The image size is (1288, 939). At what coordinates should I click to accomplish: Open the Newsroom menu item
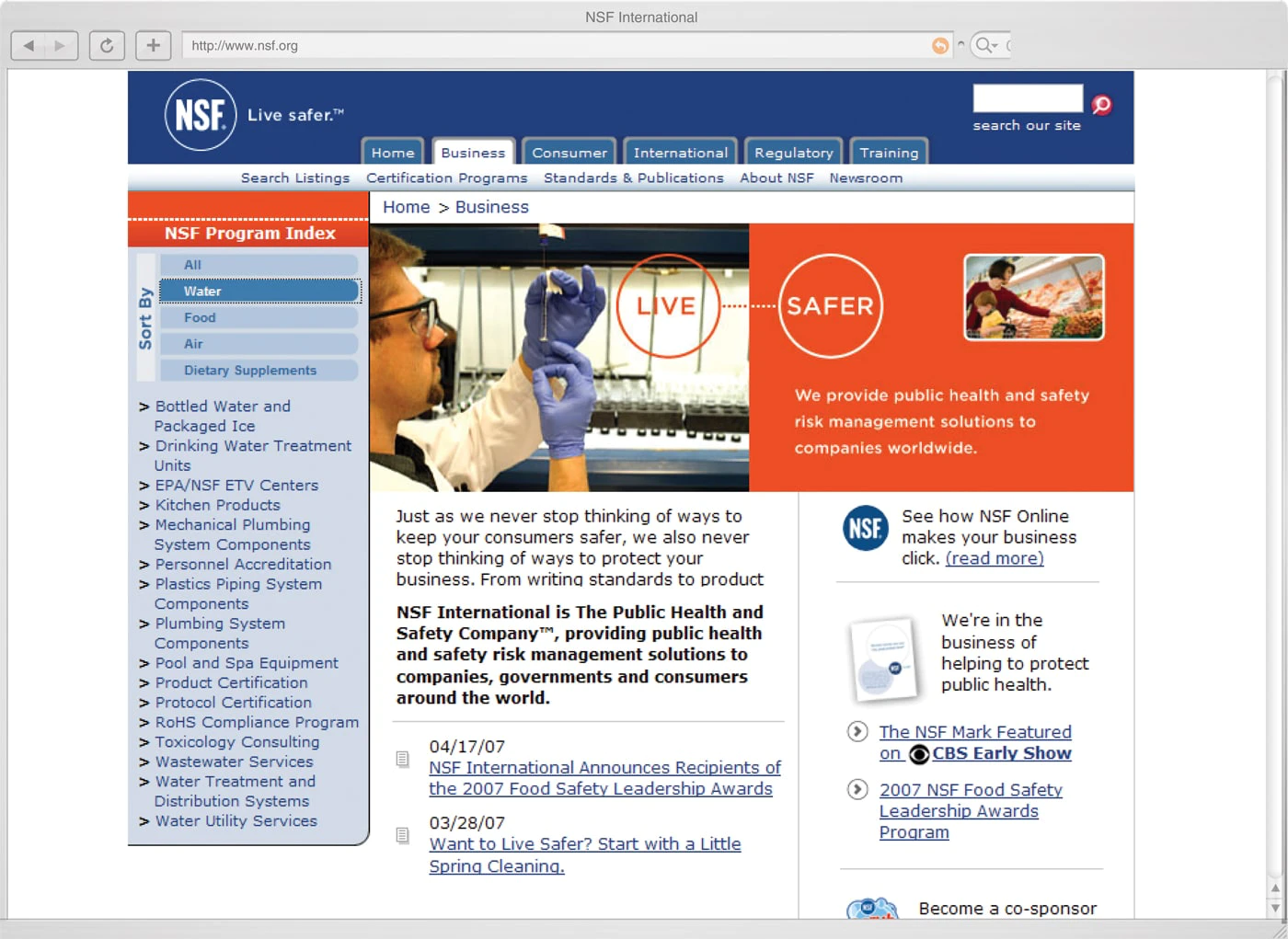coord(866,177)
